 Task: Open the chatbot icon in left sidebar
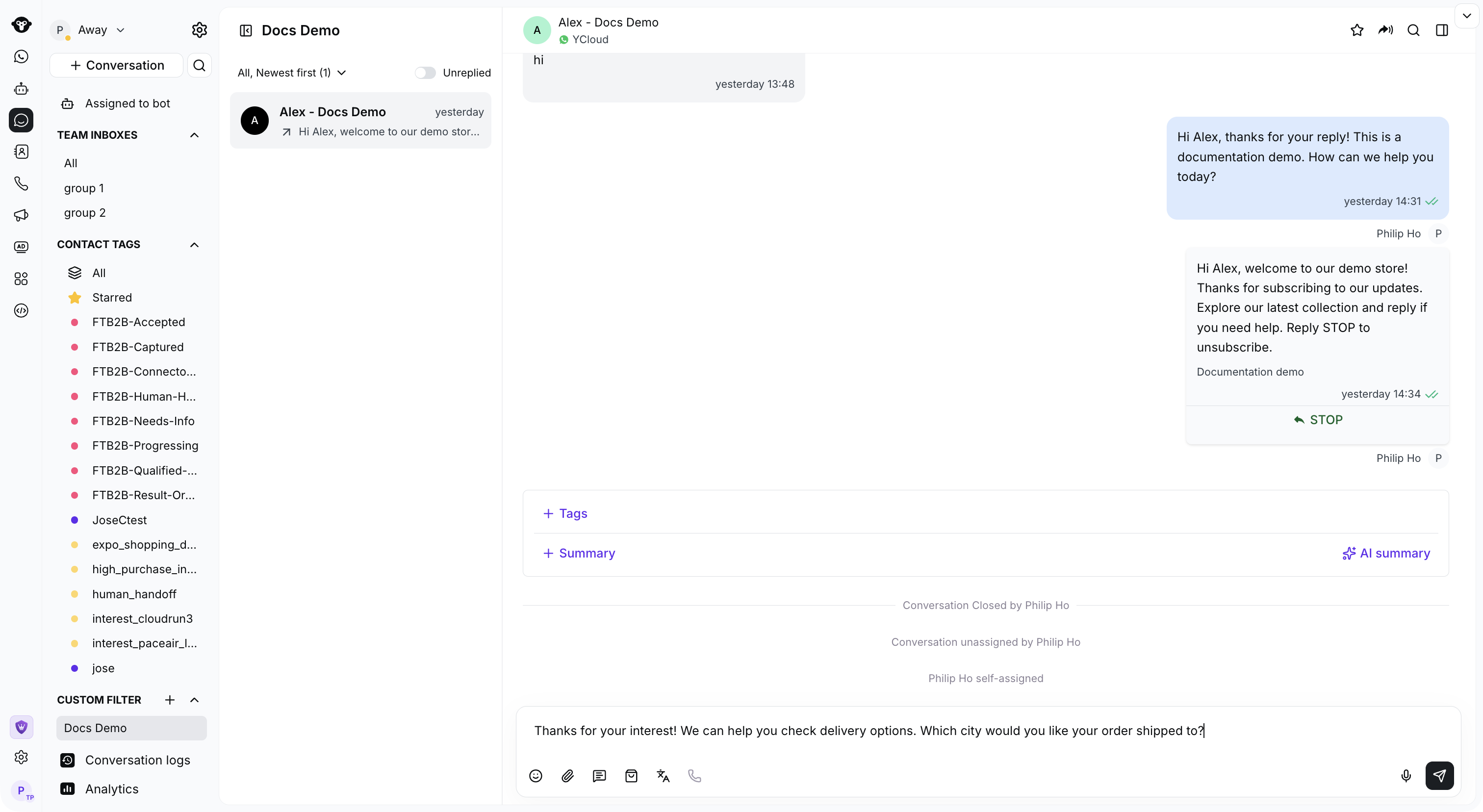pos(21,88)
